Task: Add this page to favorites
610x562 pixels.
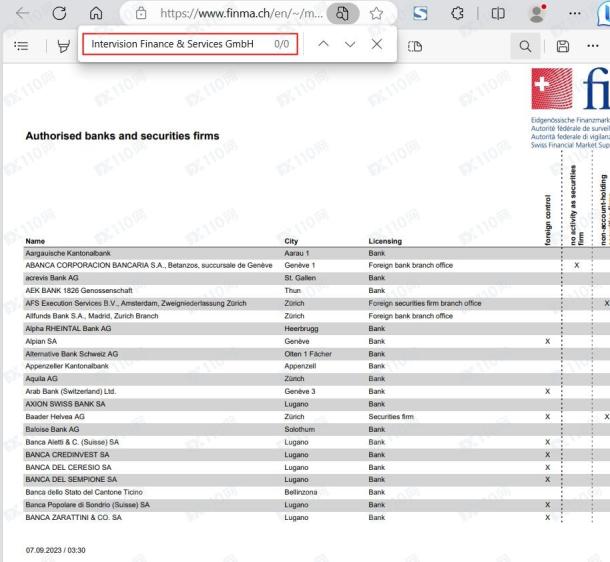Action: coord(376,14)
